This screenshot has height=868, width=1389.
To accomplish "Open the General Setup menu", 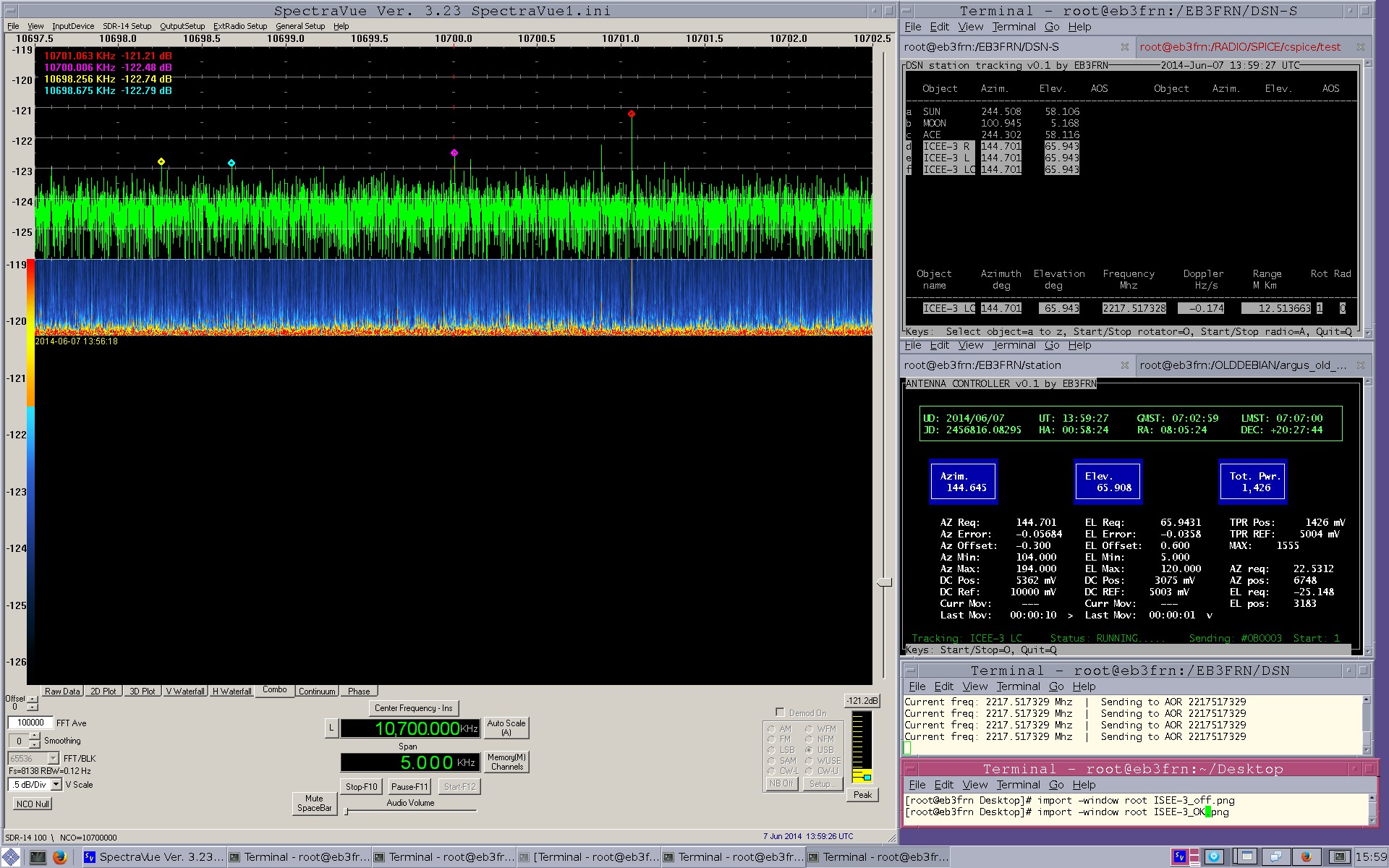I will pyautogui.click(x=300, y=26).
